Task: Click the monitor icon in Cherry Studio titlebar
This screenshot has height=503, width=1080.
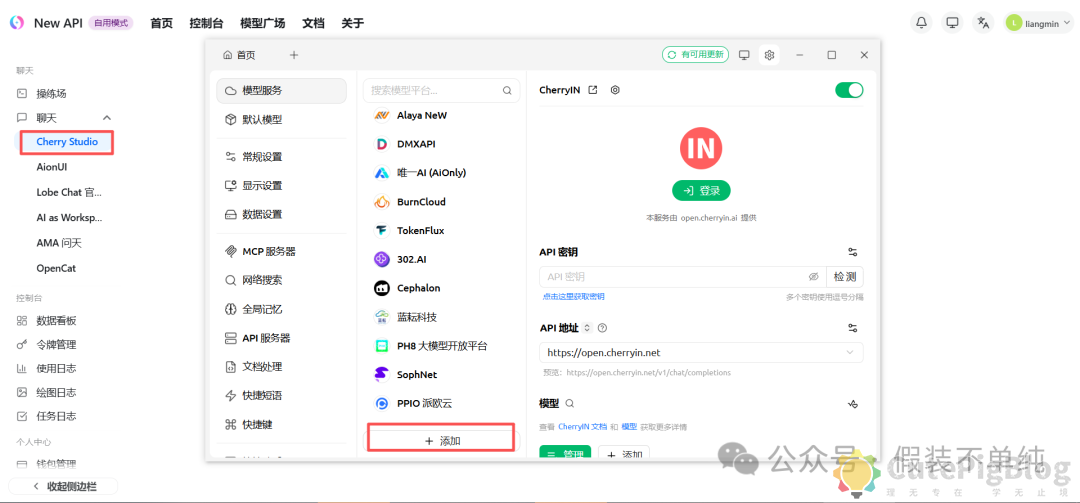Action: [744, 54]
